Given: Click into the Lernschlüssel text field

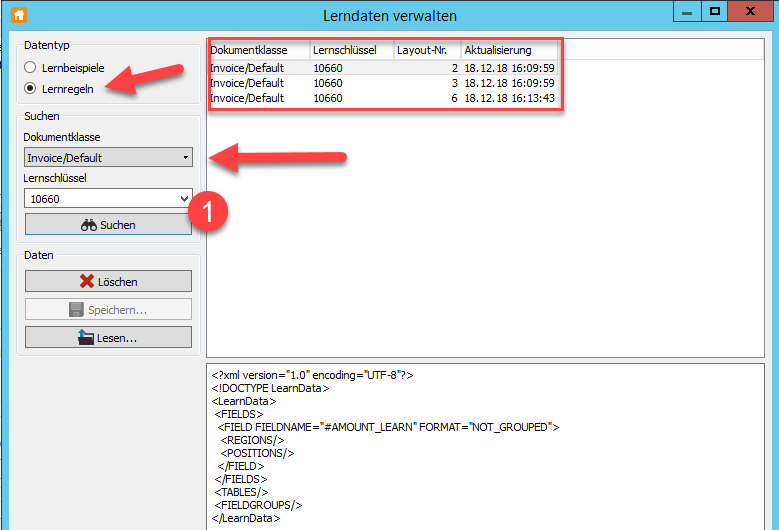Looking at the screenshot, I should 98,199.
